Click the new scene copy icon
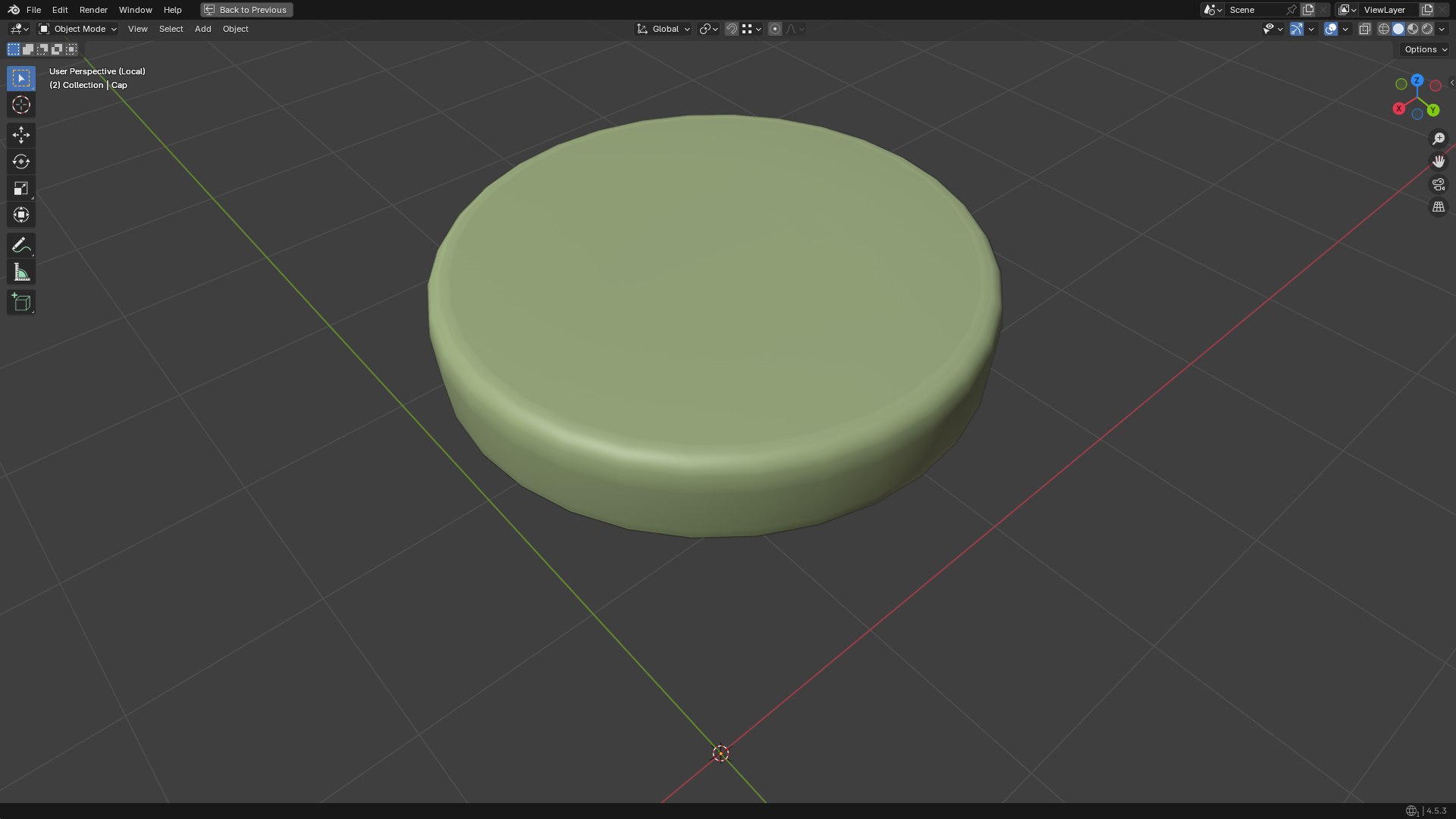The height and width of the screenshot is (819, 1456). (x=1308, y=10)
